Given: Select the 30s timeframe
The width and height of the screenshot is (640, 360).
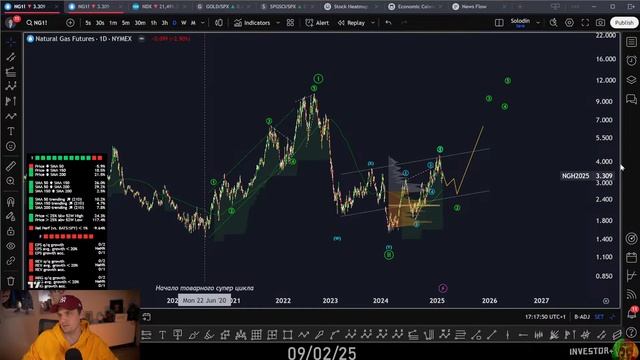Looking at the screenshot, I should click(100, 23).
